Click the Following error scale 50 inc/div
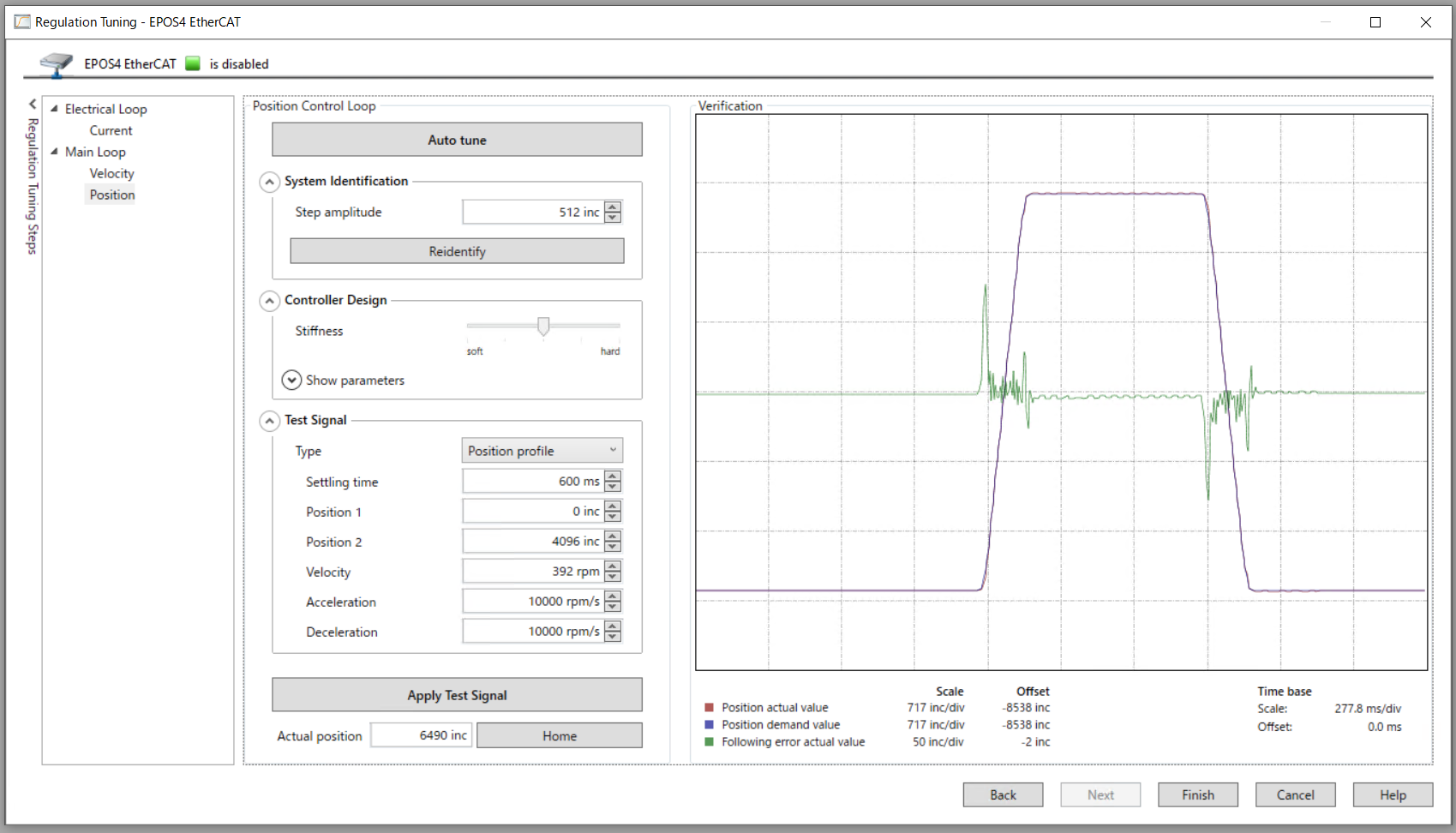This screenshot has height=833, width=1456. click(938, 742)
